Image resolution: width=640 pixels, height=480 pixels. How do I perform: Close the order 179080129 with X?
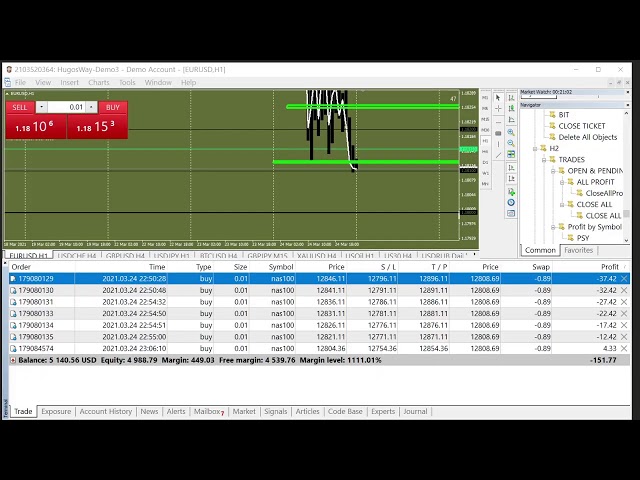pyautogui.click(x=625, y=279)
